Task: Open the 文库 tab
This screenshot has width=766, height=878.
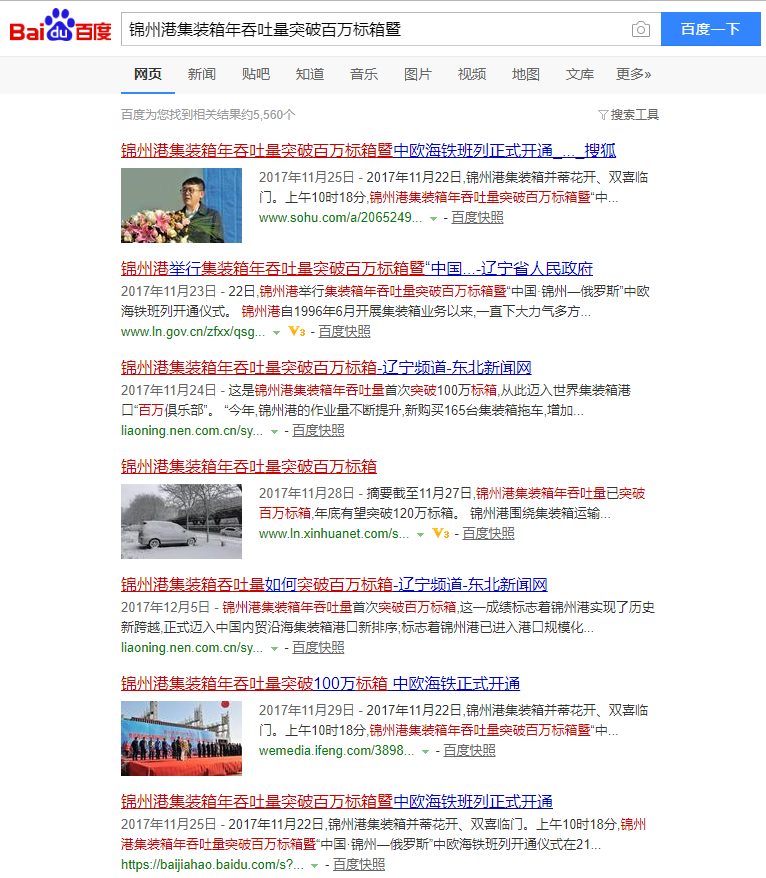Action: pos(580,74)
